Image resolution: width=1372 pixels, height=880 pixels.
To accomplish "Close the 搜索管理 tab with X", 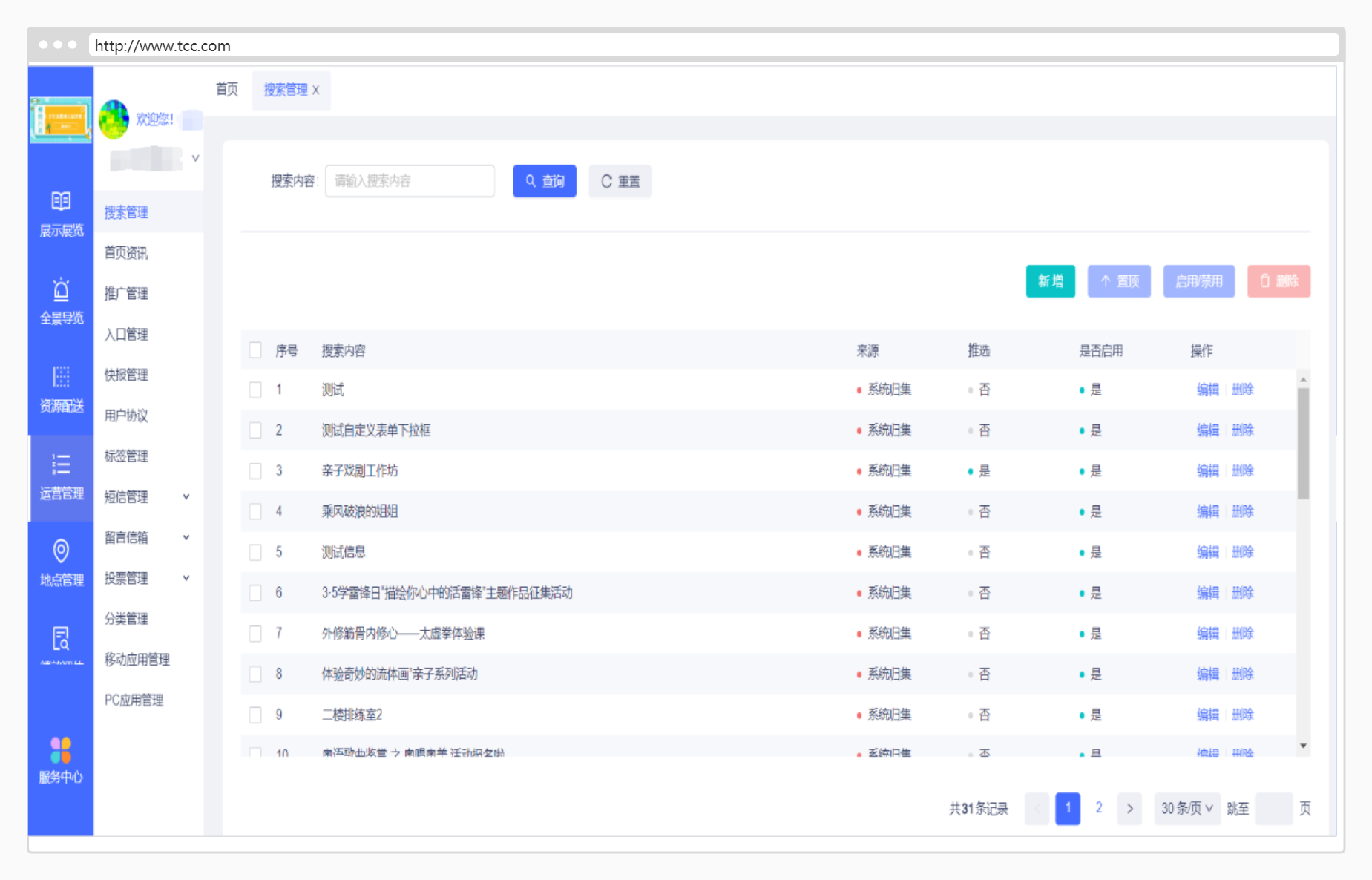I will click(315, 90).
